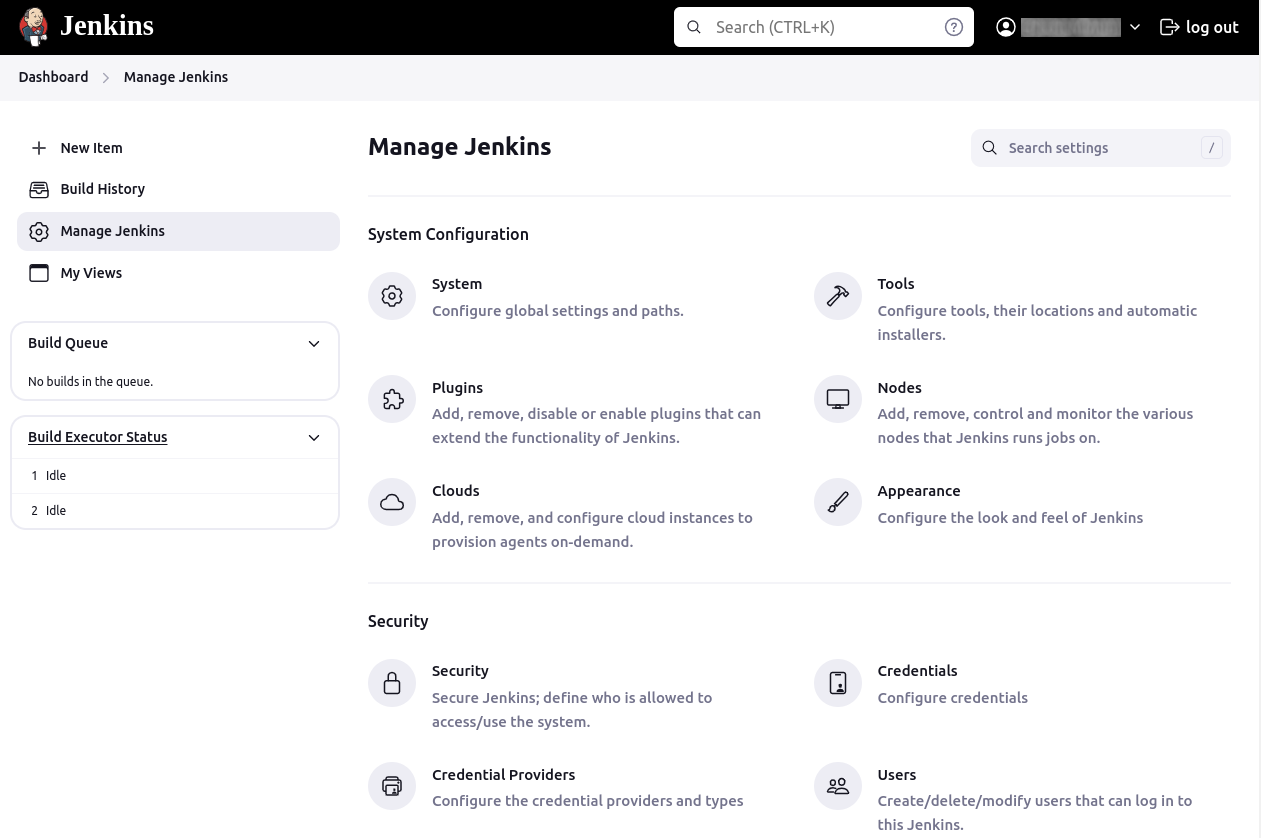
Task: Open the user account dropdown arrow
Action: (1135, 28)
